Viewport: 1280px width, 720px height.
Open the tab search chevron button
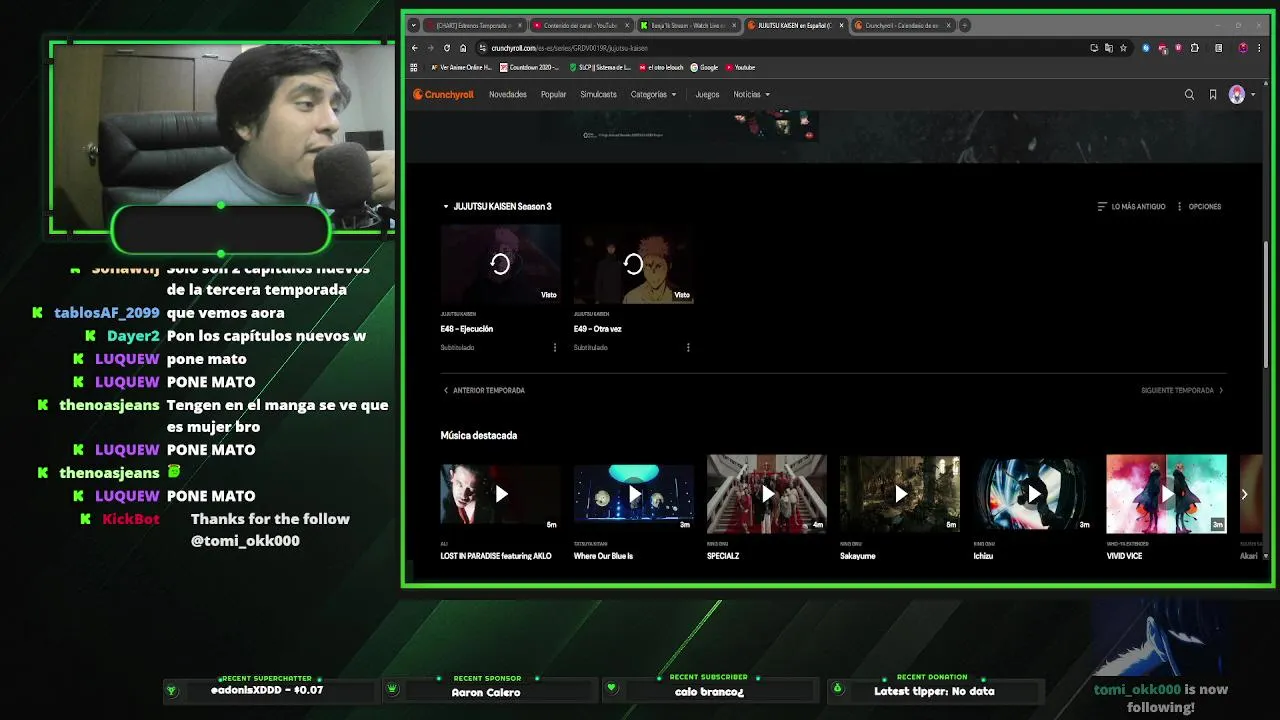pyautogui.click(x=413, y=25)
